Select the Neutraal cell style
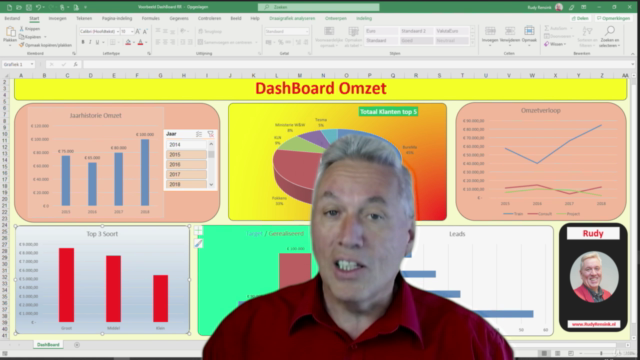Image resolution: width=640 pixels, height=360 pixels. [451, 41]
